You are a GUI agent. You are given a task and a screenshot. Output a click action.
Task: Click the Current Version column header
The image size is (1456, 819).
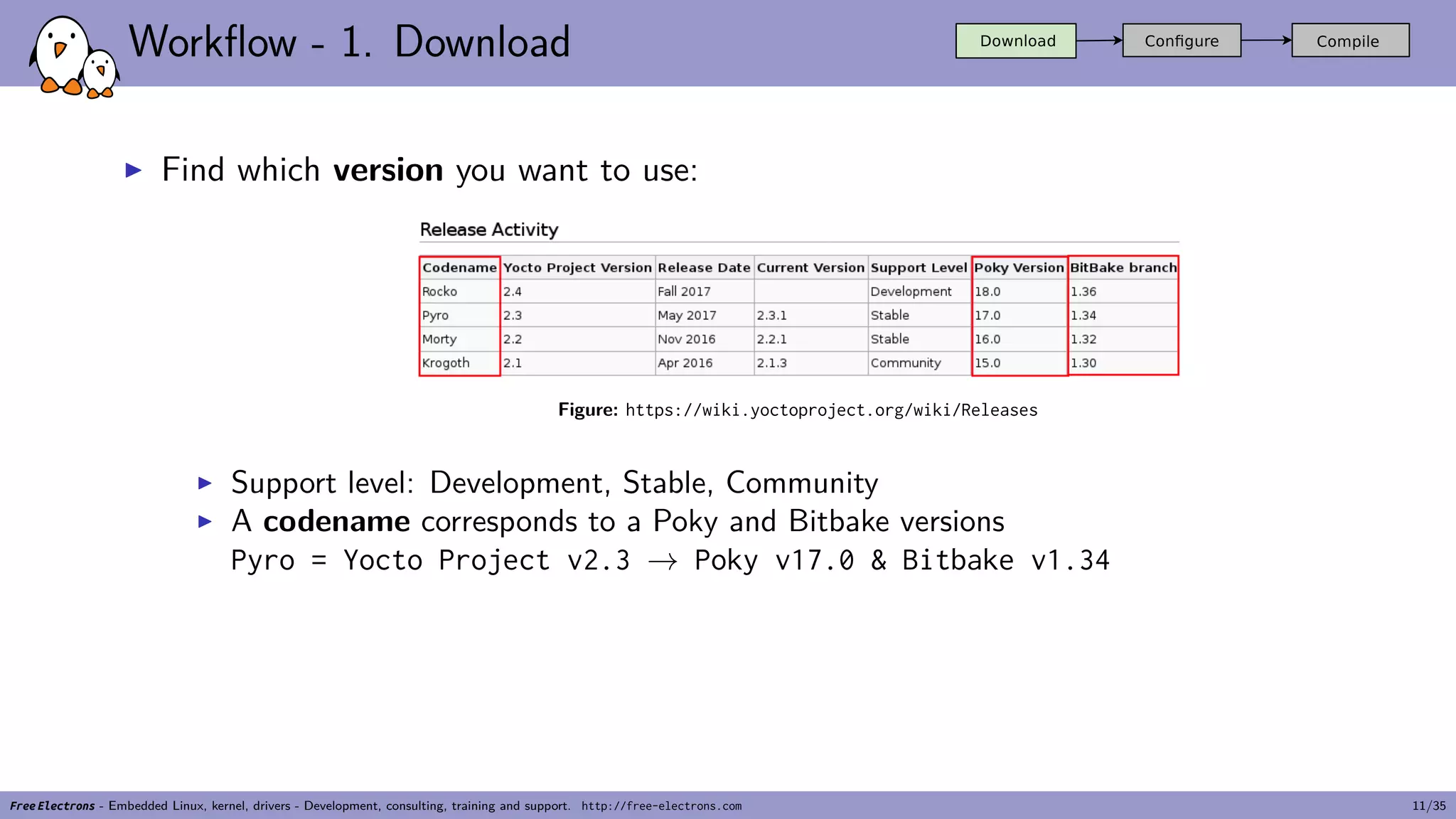pyautogui.click(x=810, y=267)
